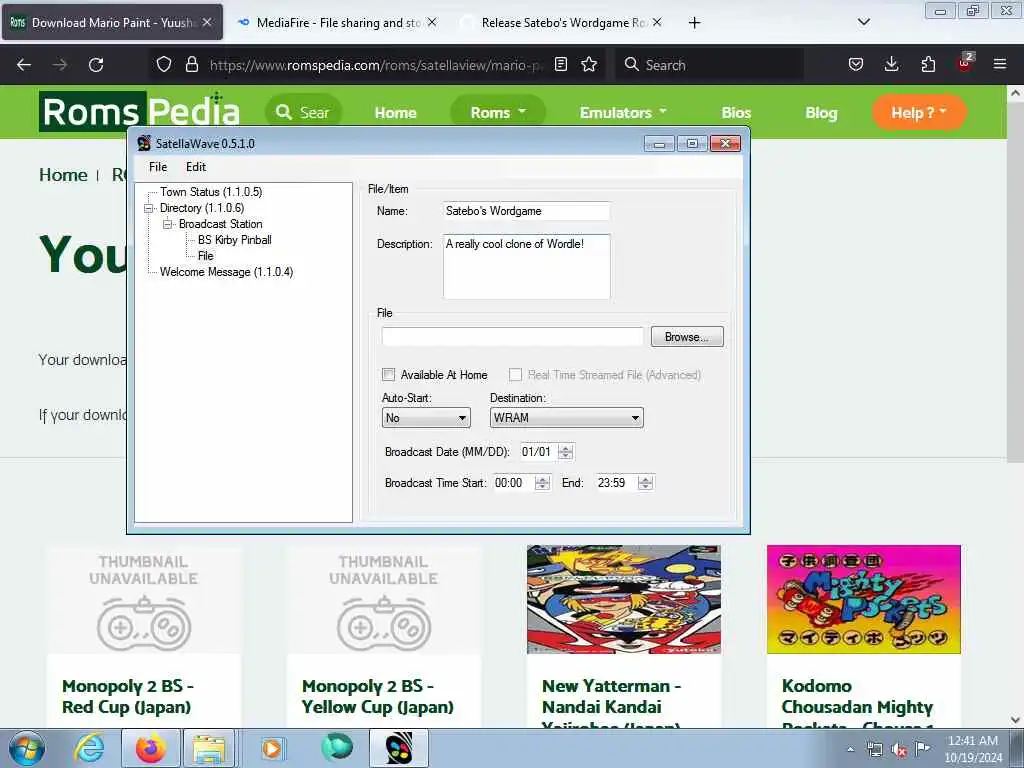Screen dimensions: 1024x768
Task: Click the Browse... button
Action: point(687,337)
